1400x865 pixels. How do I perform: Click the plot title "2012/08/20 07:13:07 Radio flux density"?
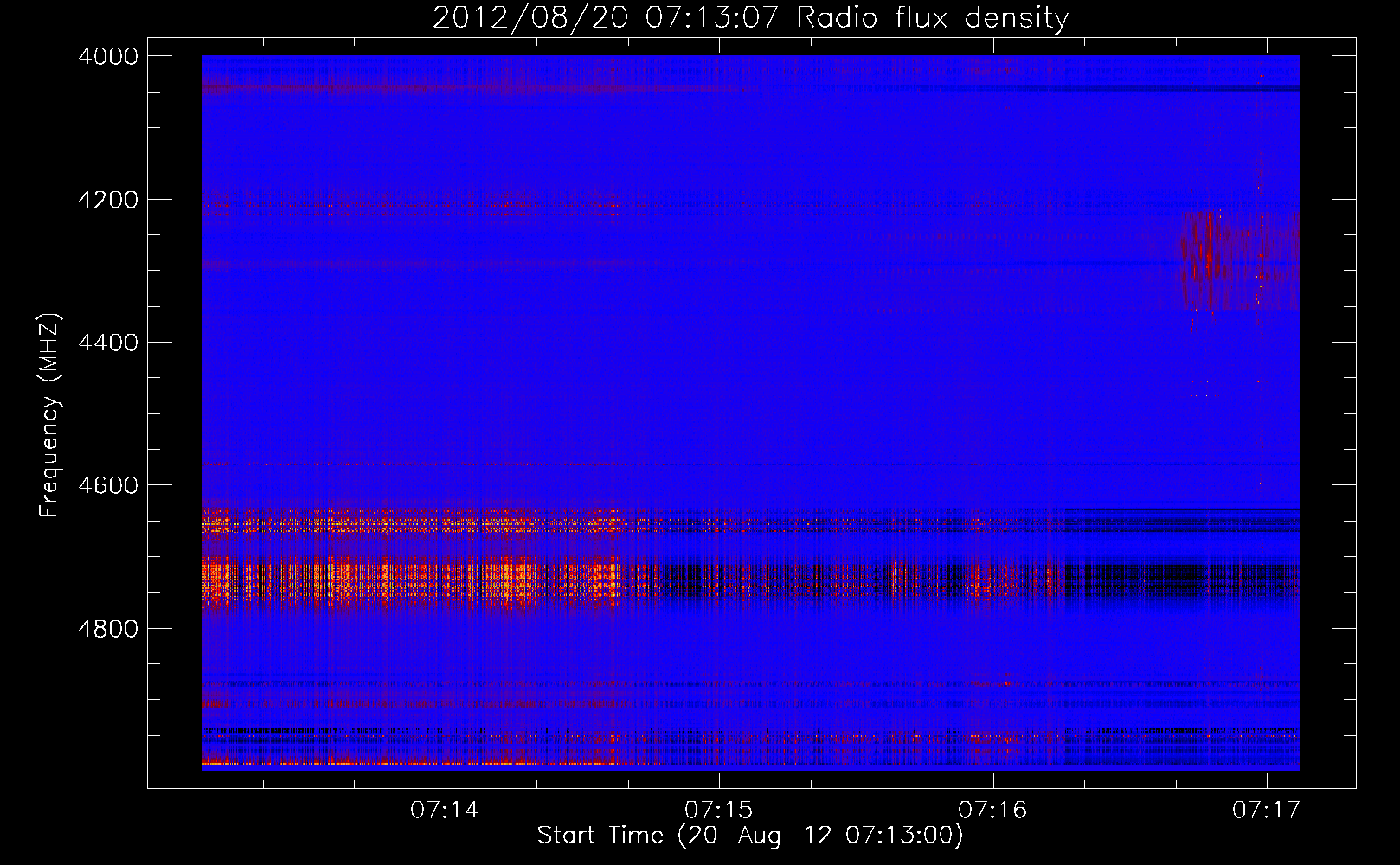click(750, 18)
